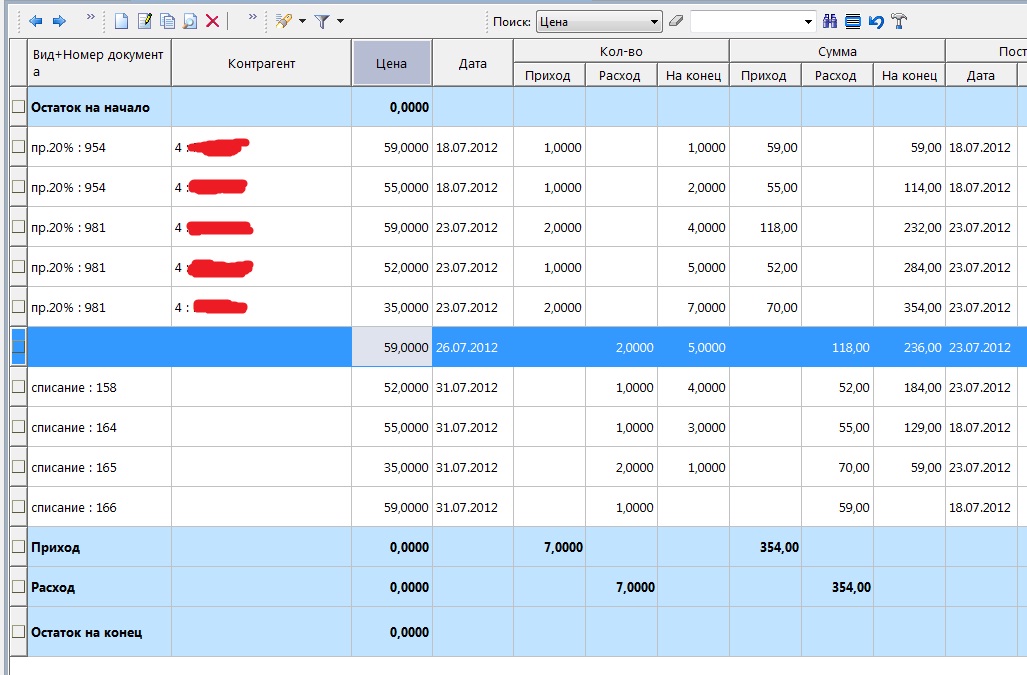Click the filter funnel icon
1027x675 pixels.
(x=322, y=22)
